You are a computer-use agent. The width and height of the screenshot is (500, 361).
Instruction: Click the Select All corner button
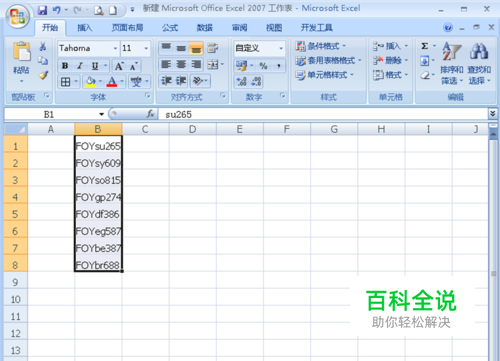click(x=16, y=129)
